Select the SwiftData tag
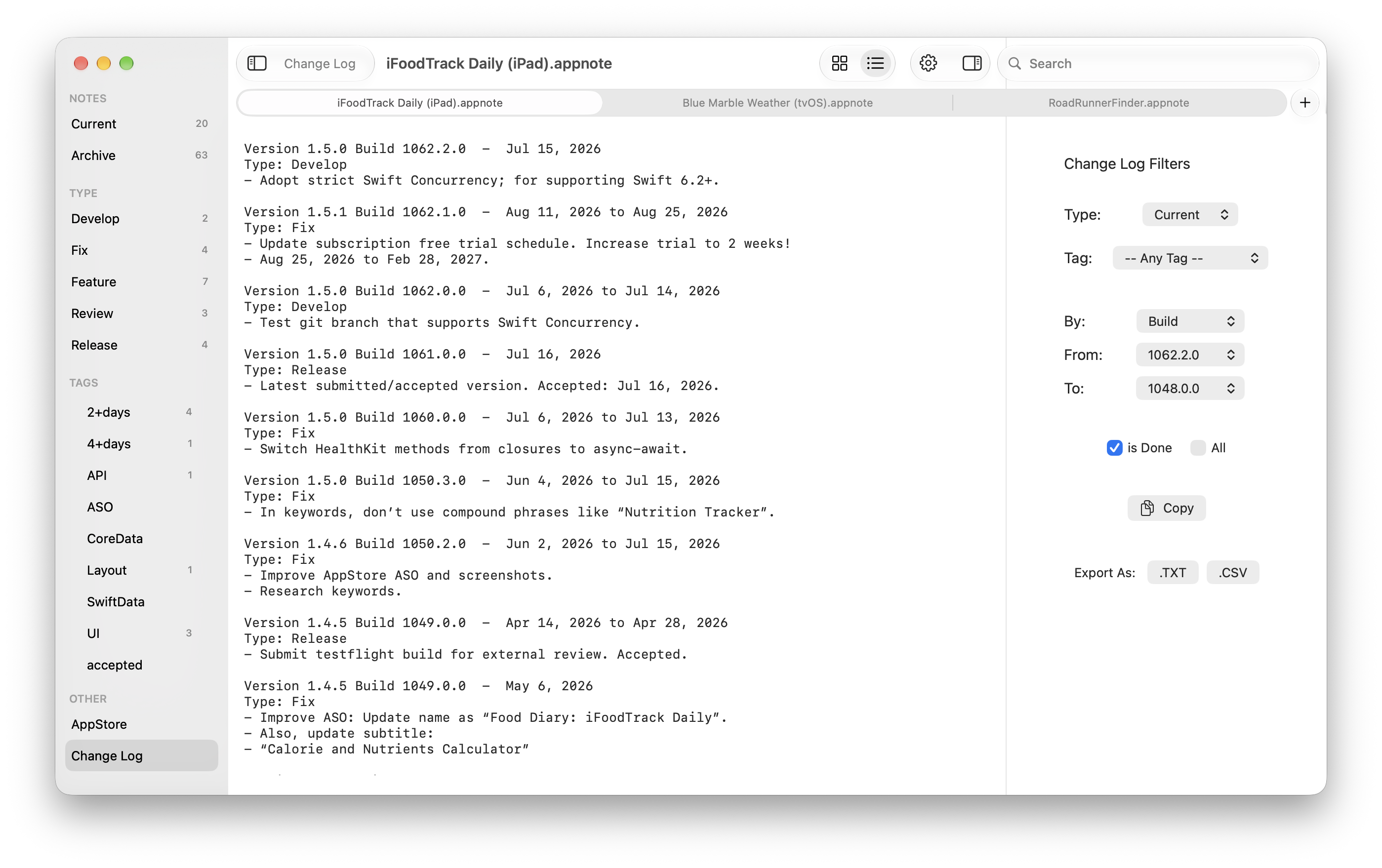This screenshot has width=1382, height=868. (x=141, y=601)
